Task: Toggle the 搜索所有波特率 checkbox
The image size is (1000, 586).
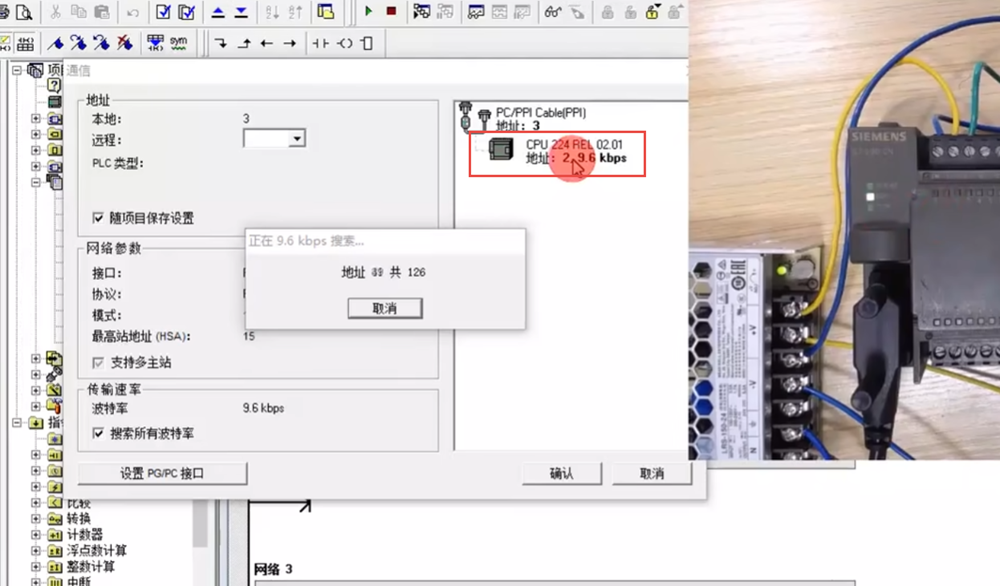Action: tap(98, 434)
